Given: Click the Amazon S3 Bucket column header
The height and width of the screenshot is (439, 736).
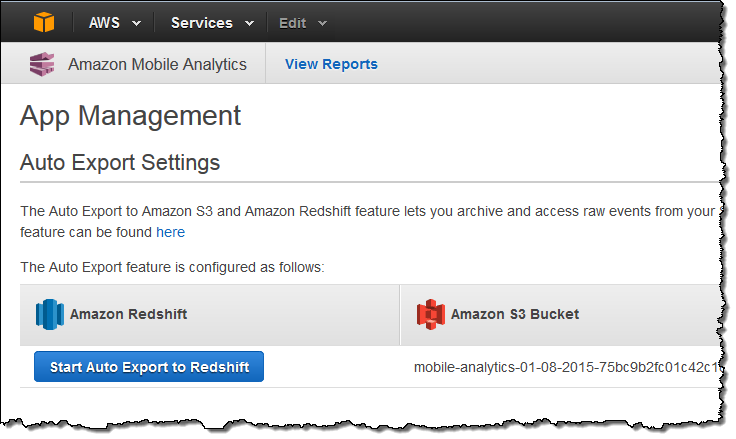Looking at the screenshot, I should 514,314.
